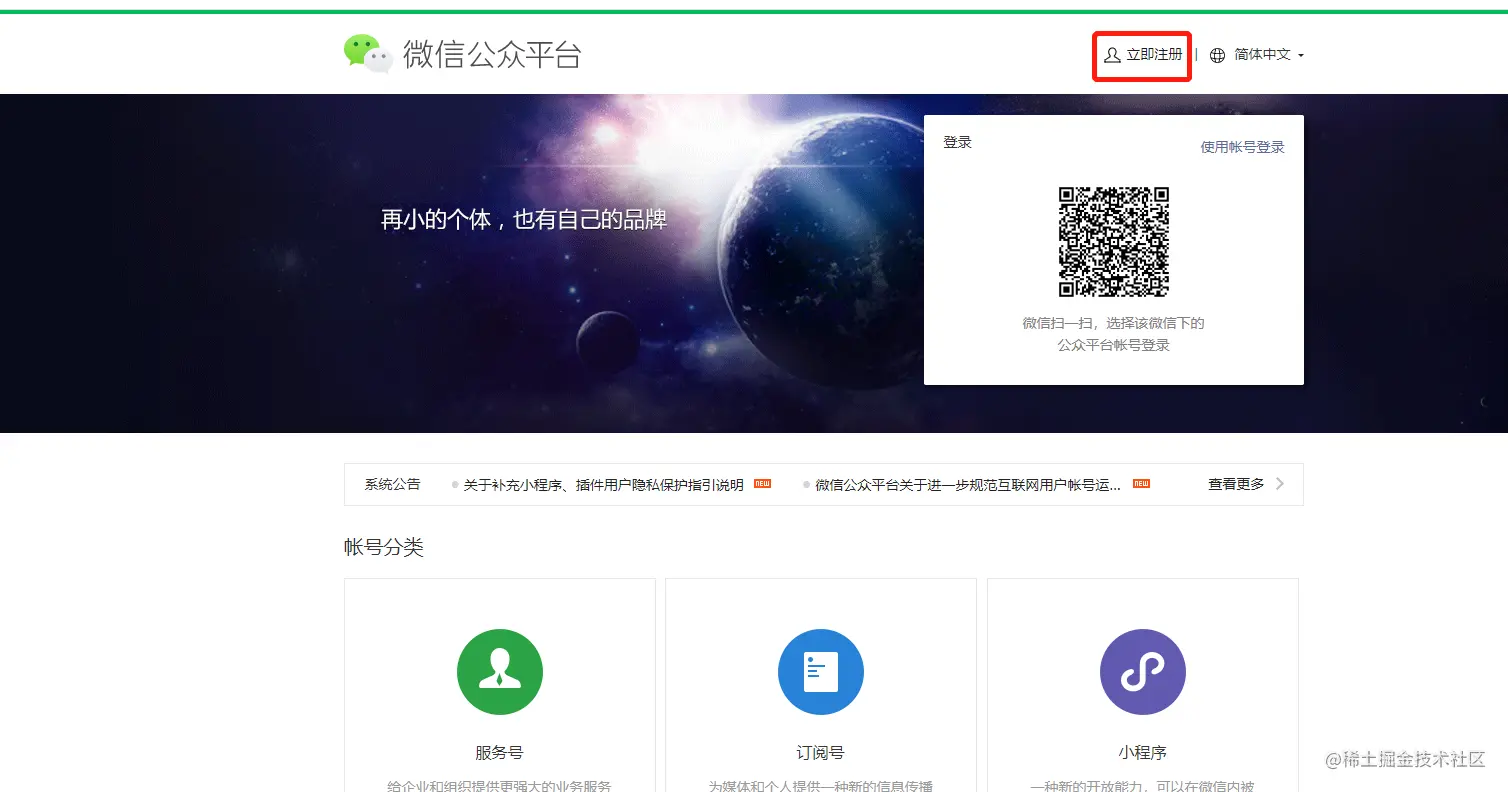This screenshot has height=792, width=1508.
Task: Click the right chevron beside 查看更多
Action: pos(1280,484)
